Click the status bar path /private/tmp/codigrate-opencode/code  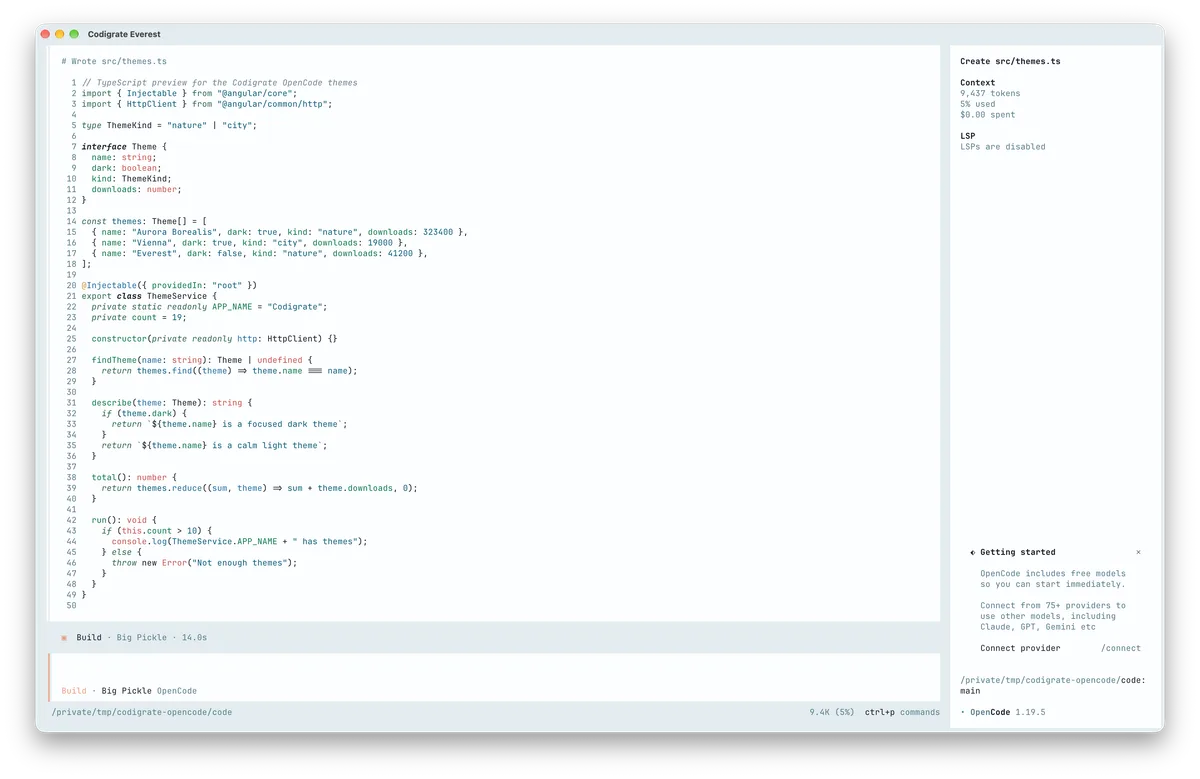coord(142,712)
